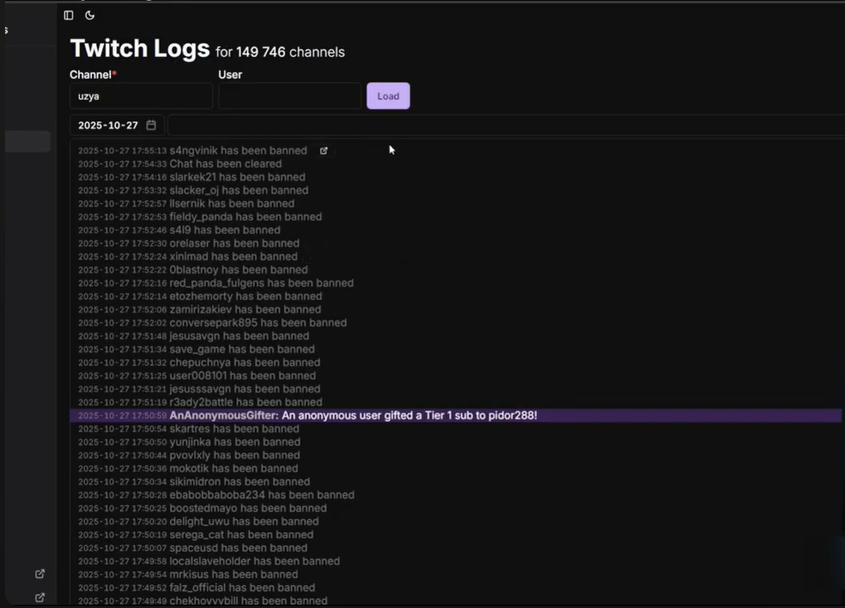The image size is (845, 608).
Task: Click 'serega_cat has been banned' entry
Action: pos(241,535)
